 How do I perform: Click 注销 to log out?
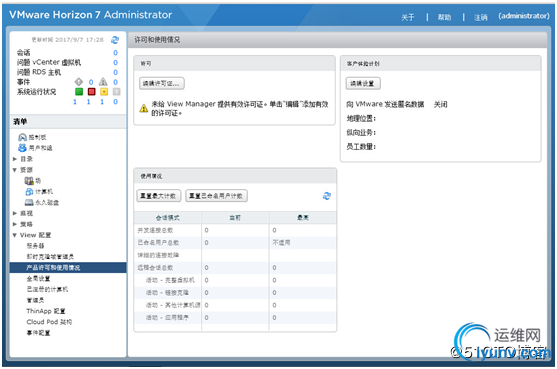click(x=481, y=17)
